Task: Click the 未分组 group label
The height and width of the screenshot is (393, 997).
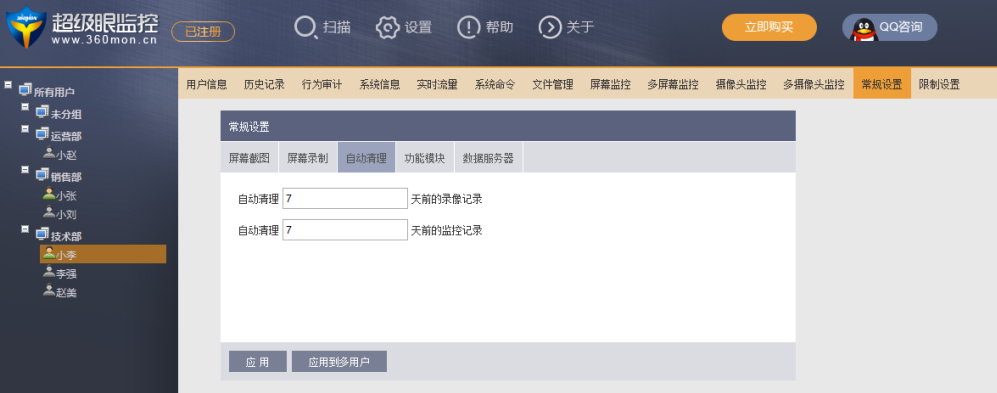Action: click(x=66, y=114)
